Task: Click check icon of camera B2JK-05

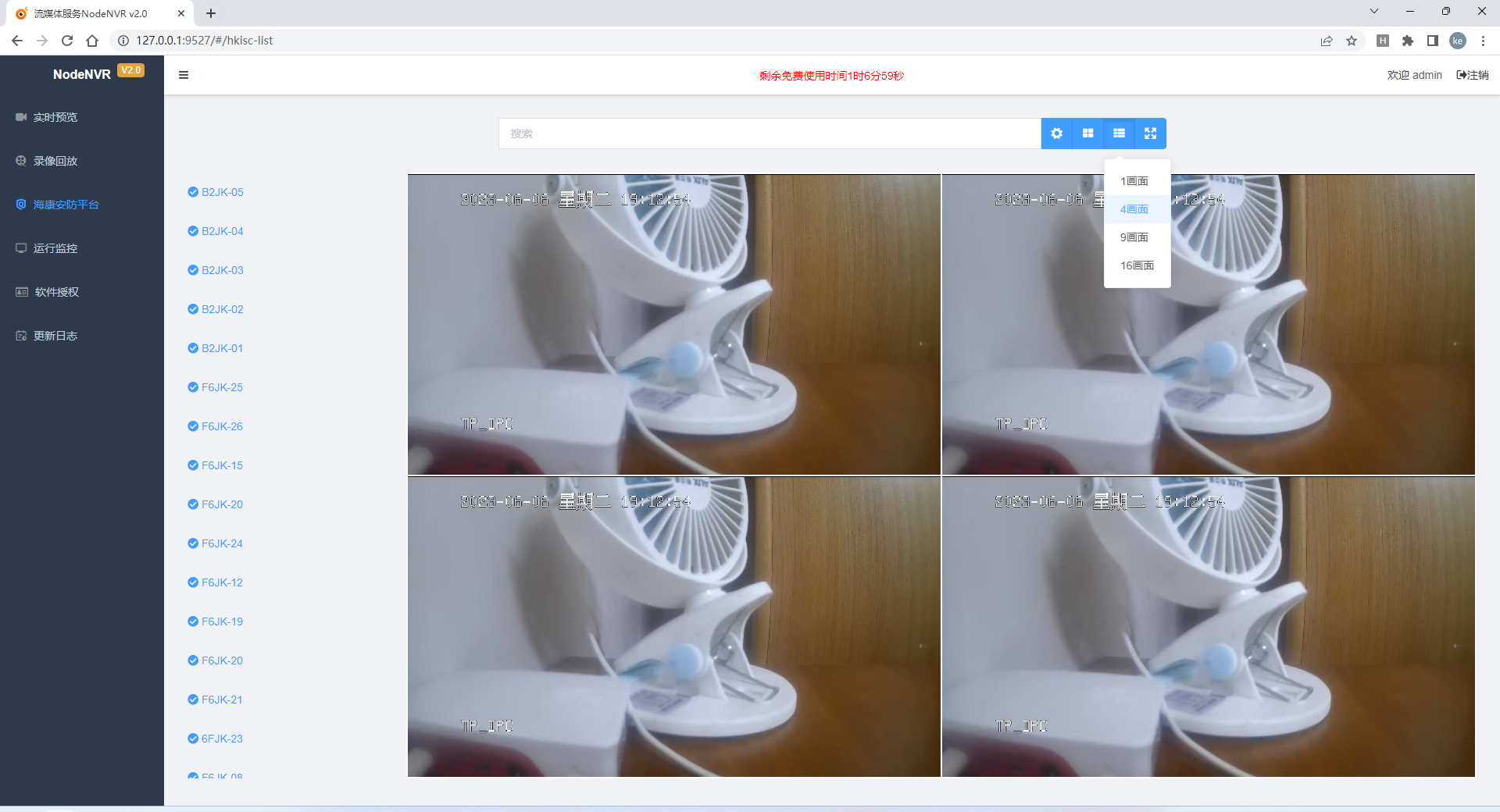Action: [193, 192]
